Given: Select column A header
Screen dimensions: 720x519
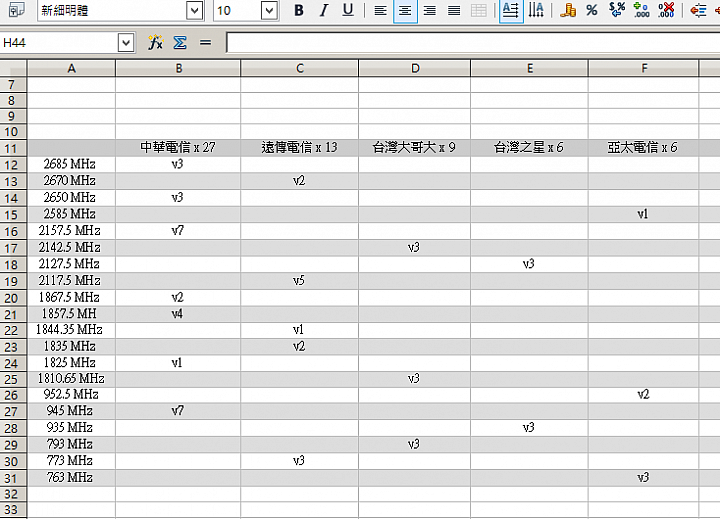Looking at the screenshot, I should tap(71, 68).
